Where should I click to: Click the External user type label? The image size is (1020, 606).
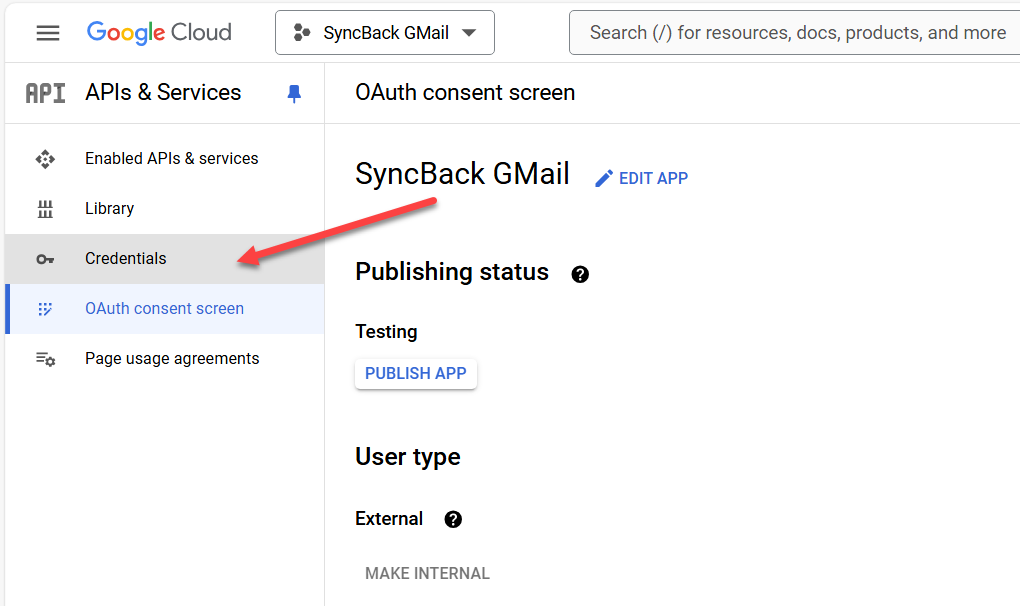389,519
